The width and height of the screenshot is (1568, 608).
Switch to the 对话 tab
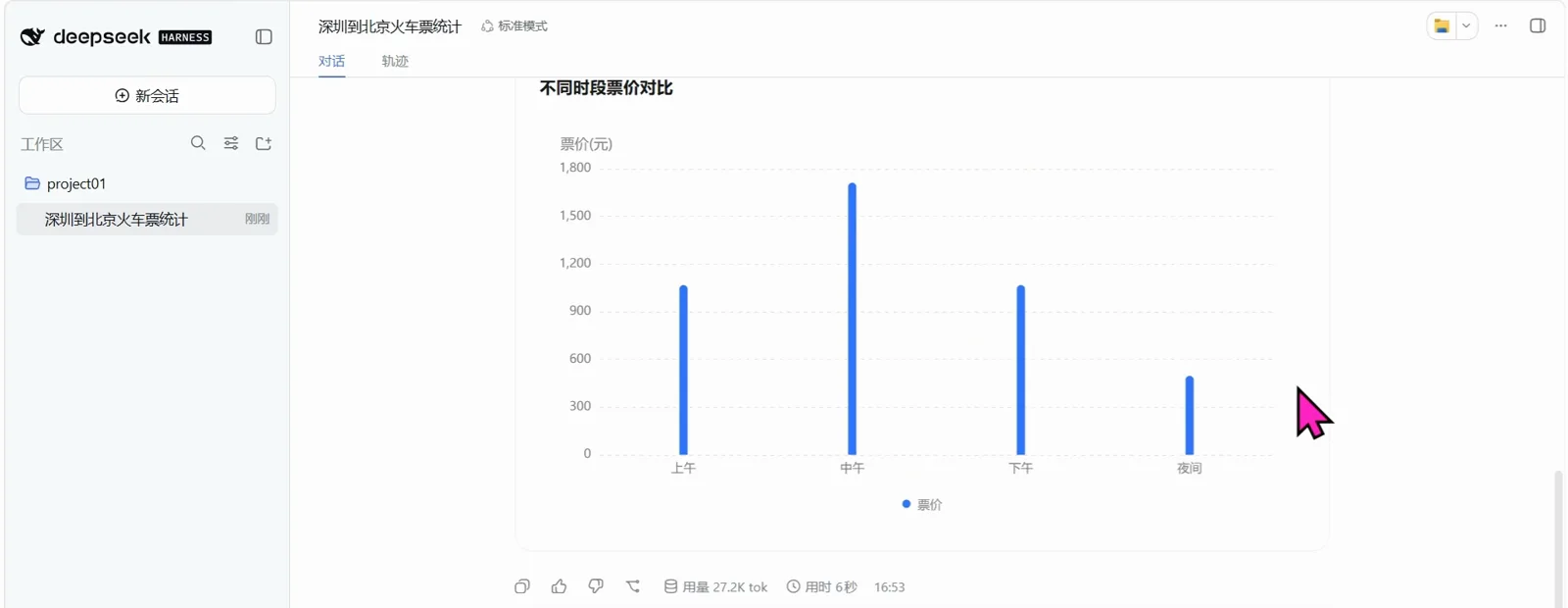(331, 61)
